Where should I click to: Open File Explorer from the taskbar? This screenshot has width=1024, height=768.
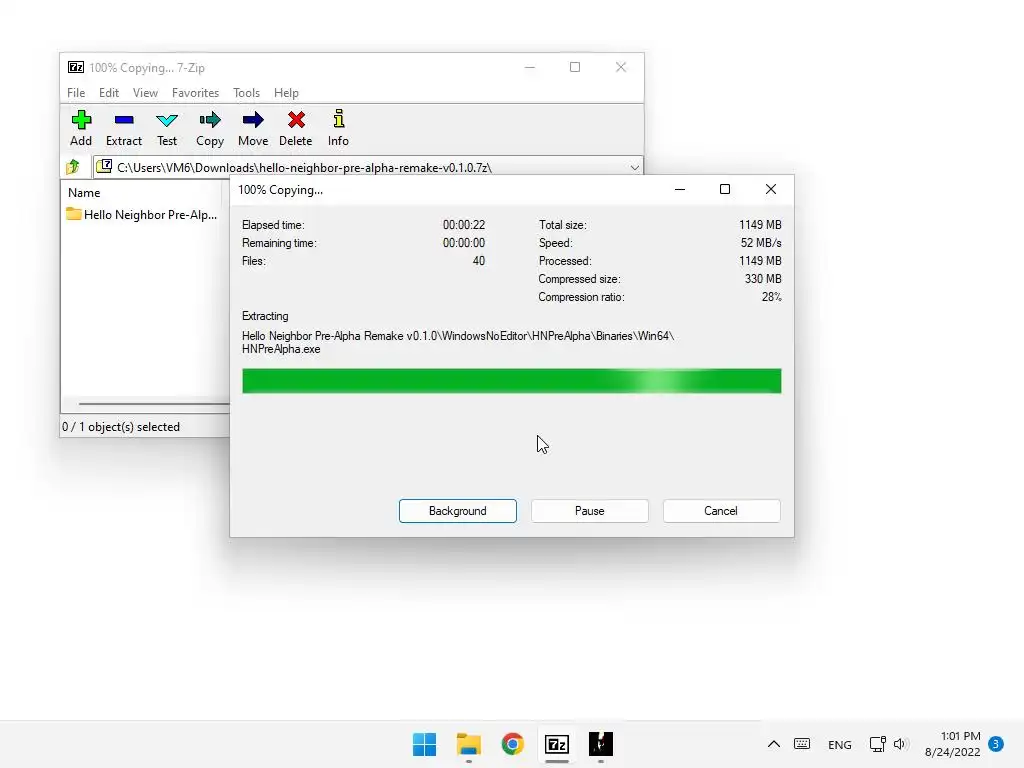coord(468,744)
